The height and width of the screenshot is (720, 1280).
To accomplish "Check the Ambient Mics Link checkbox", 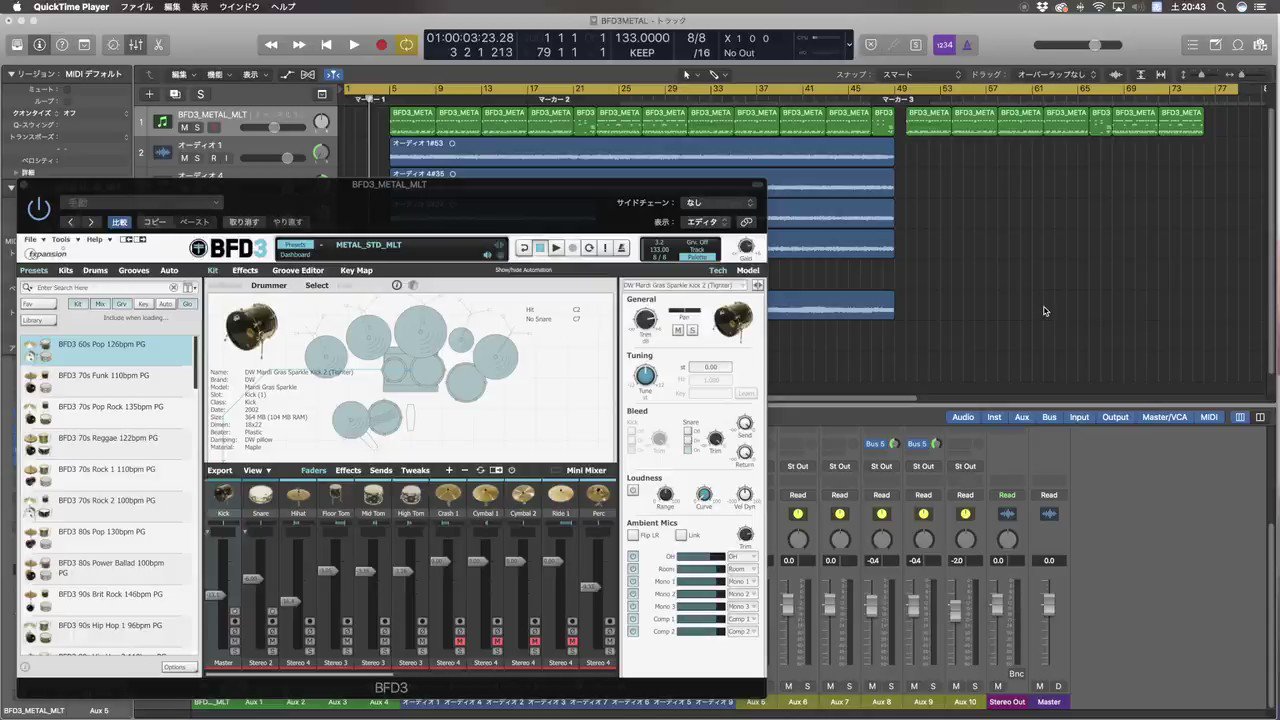I will point(681,535).
